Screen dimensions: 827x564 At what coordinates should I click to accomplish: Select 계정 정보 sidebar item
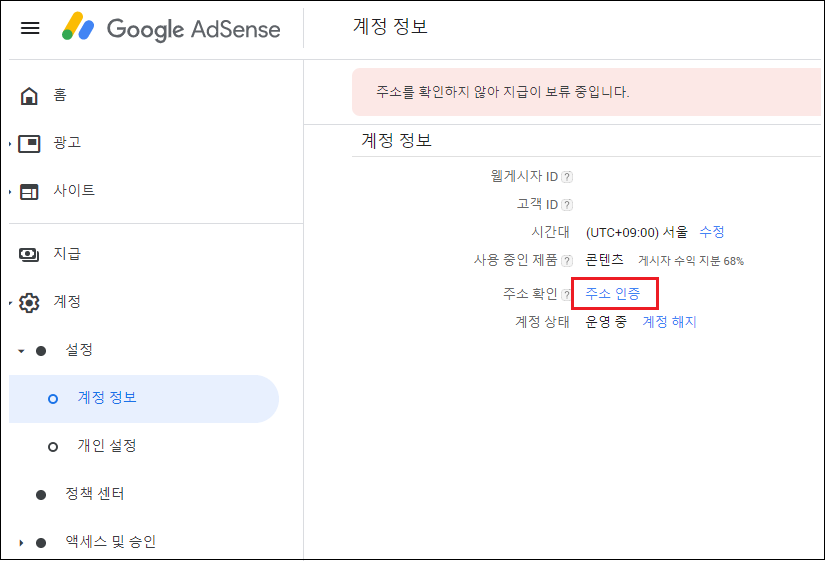[143, 399]
